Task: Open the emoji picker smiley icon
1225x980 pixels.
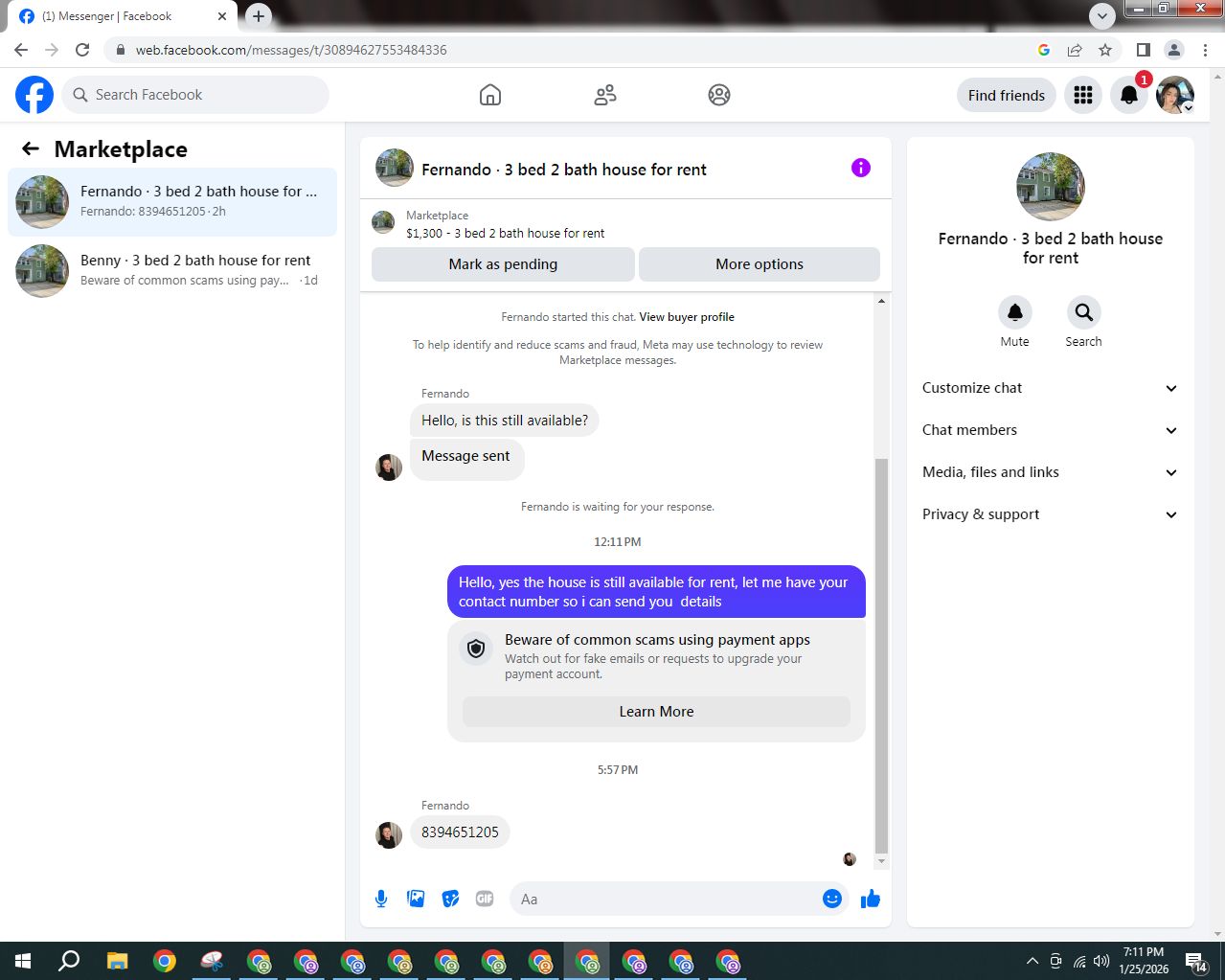Action: pos(832,899)
